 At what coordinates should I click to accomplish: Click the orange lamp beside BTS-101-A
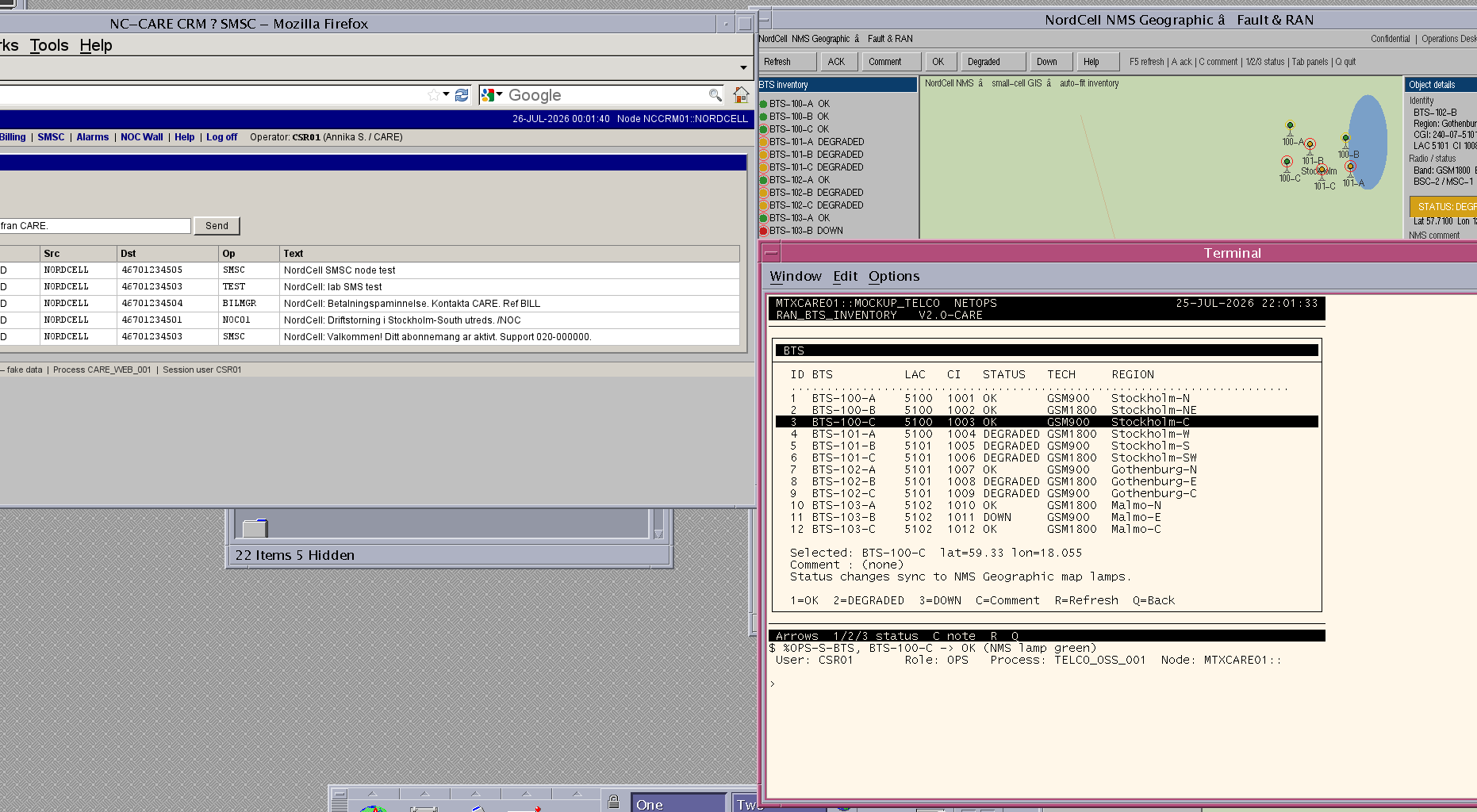763,142
